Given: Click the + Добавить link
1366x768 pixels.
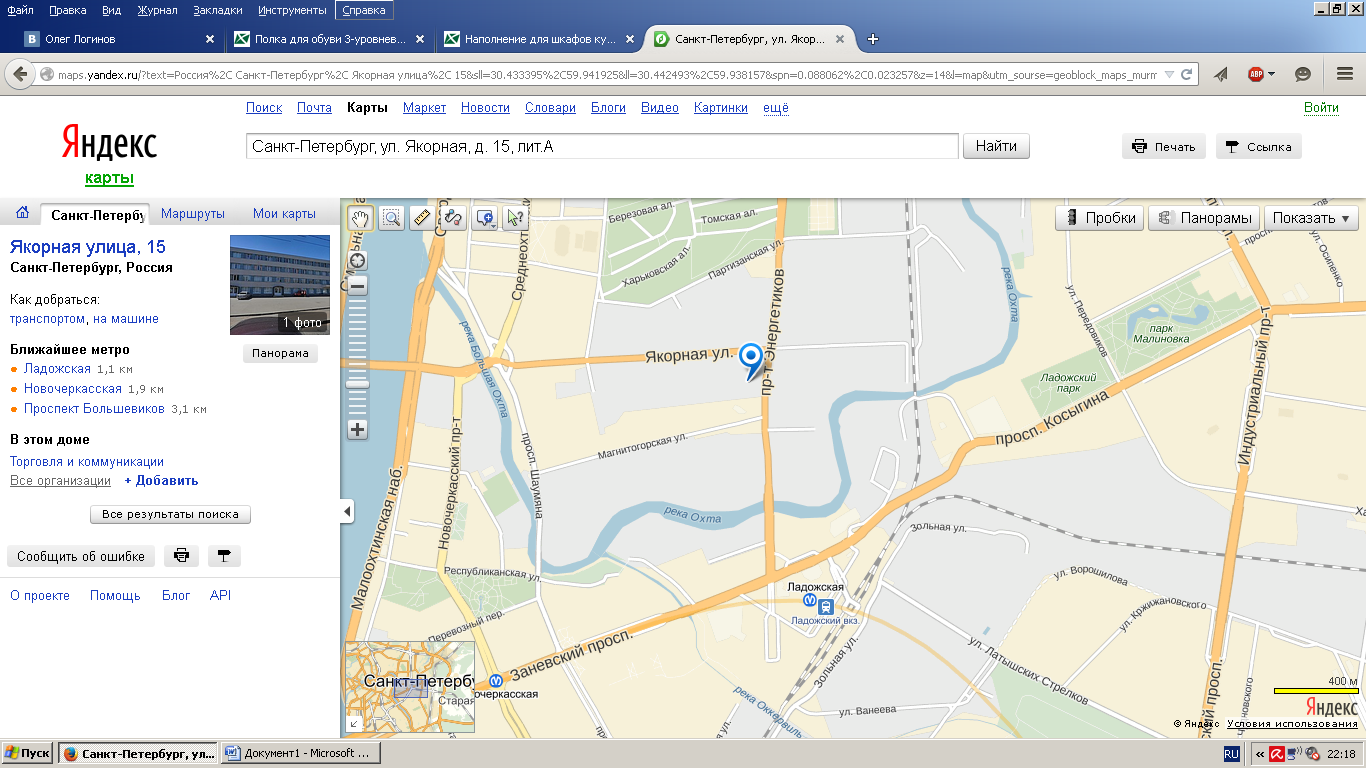Looking at the screenshot, I should point(161,481).
